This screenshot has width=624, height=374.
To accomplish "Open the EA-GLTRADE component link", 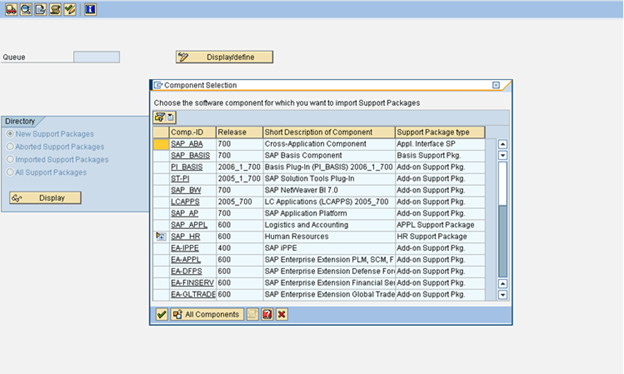I will [193, 294].
